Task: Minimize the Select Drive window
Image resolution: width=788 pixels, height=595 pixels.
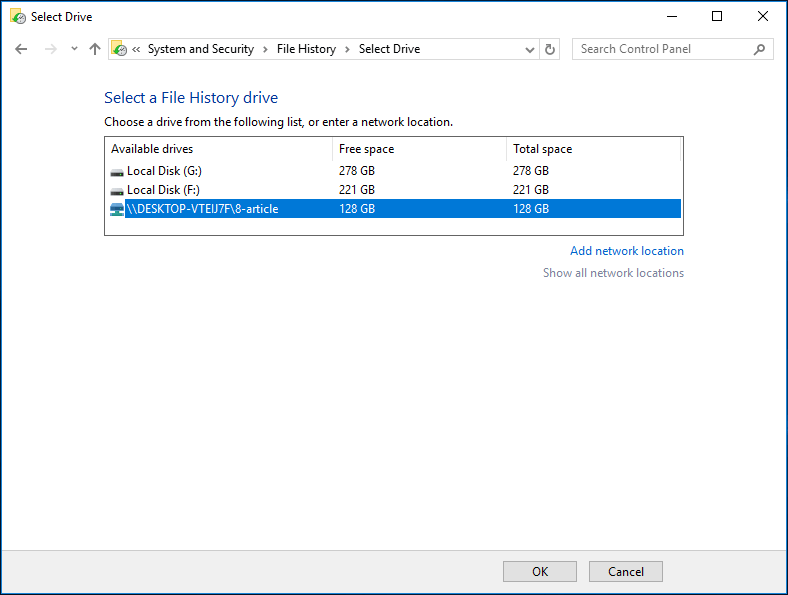Action: tap(672, 17)
